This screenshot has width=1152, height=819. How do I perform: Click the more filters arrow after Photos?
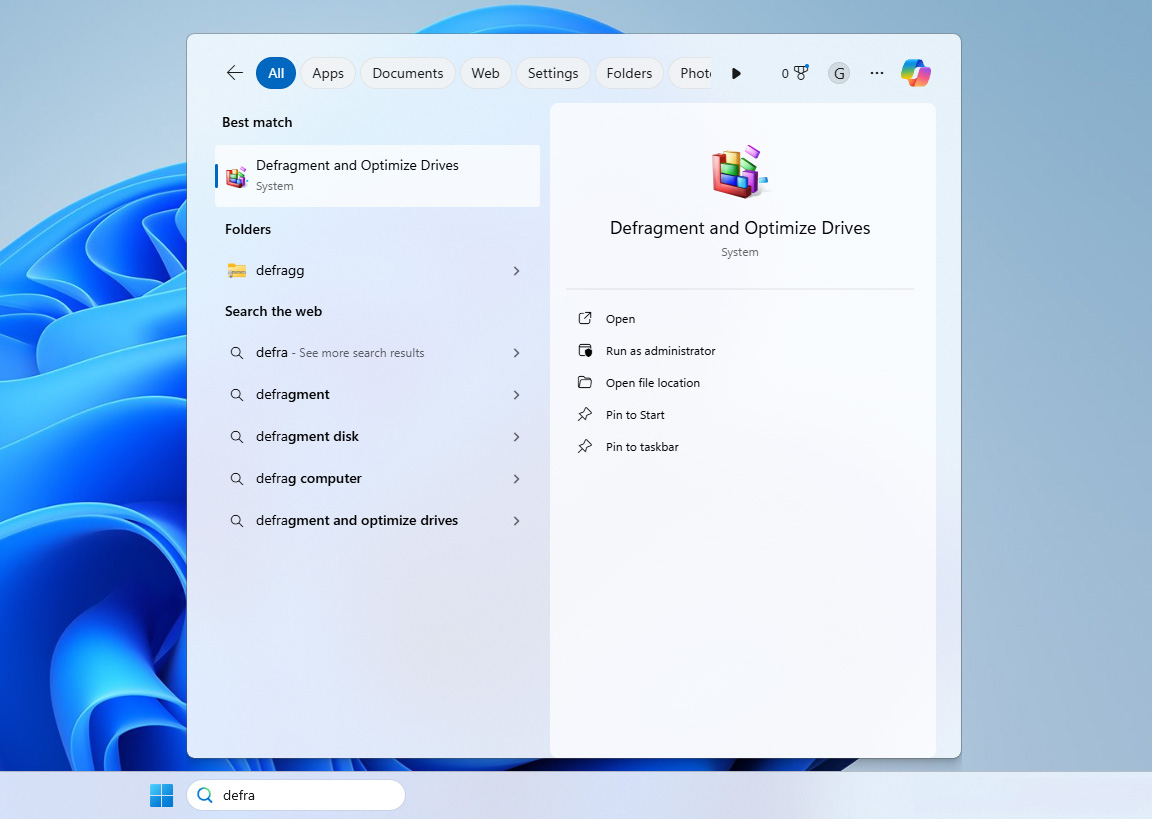(x=736, y=72)
